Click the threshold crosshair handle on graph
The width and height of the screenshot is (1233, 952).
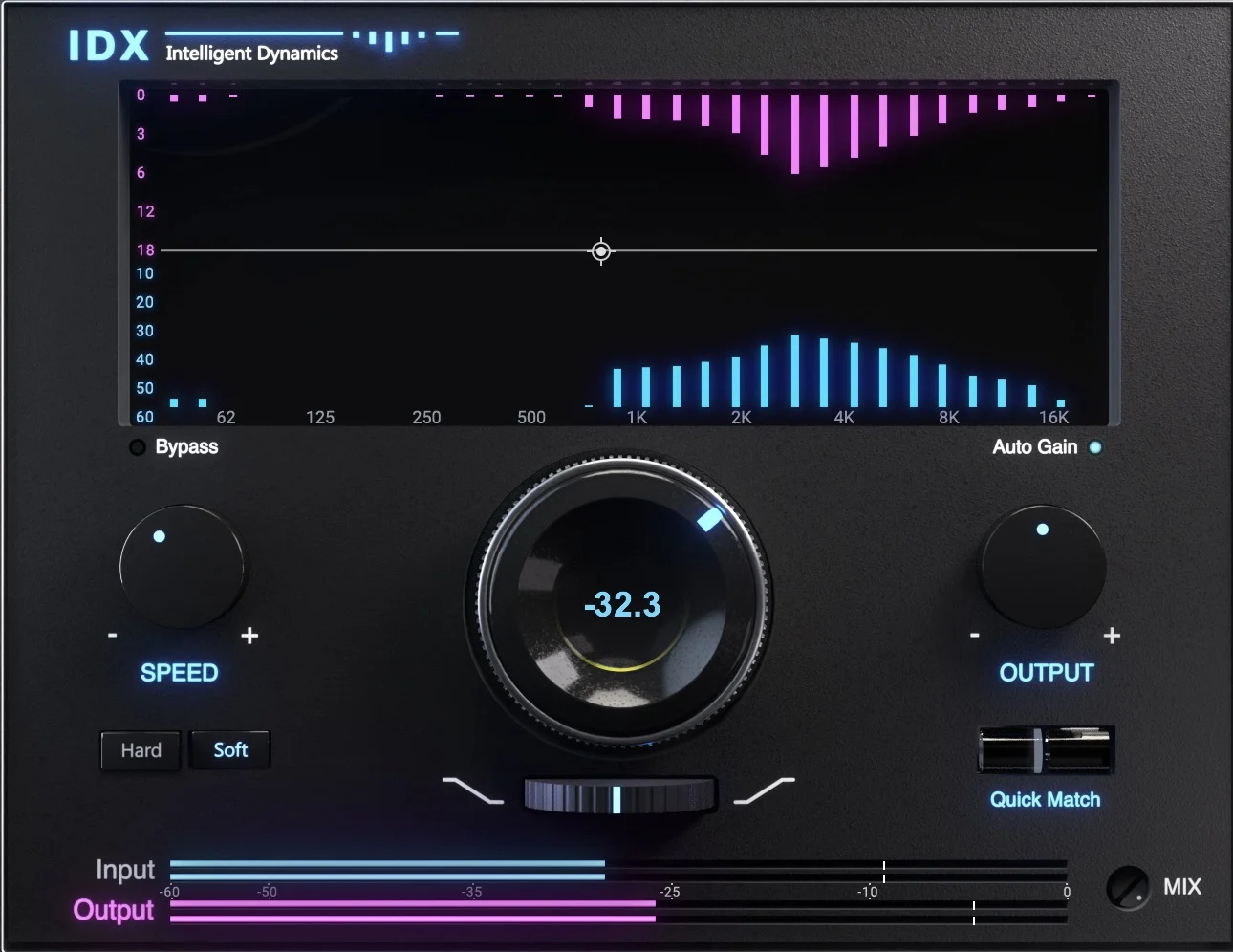(601, 251)
